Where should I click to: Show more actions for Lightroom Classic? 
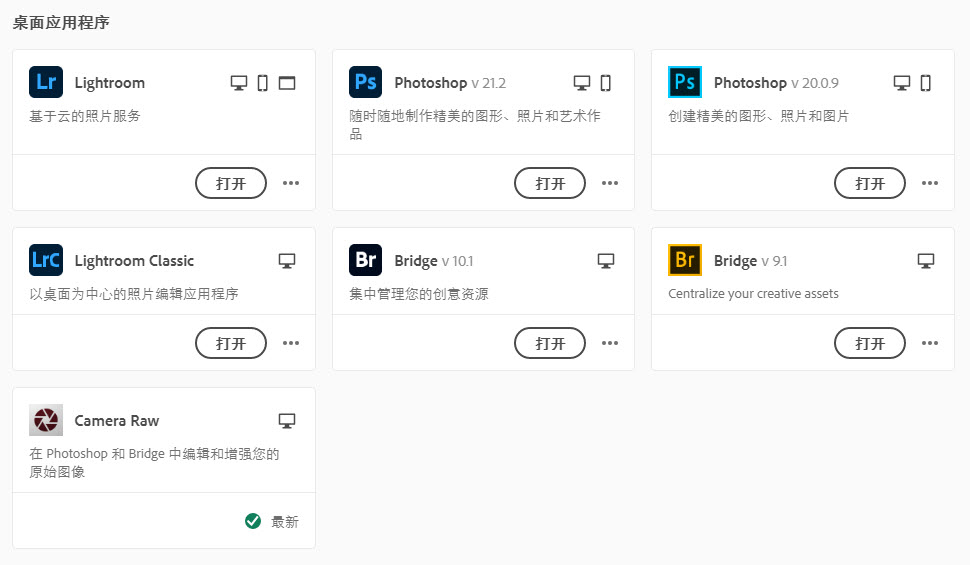tap(291, 343)
